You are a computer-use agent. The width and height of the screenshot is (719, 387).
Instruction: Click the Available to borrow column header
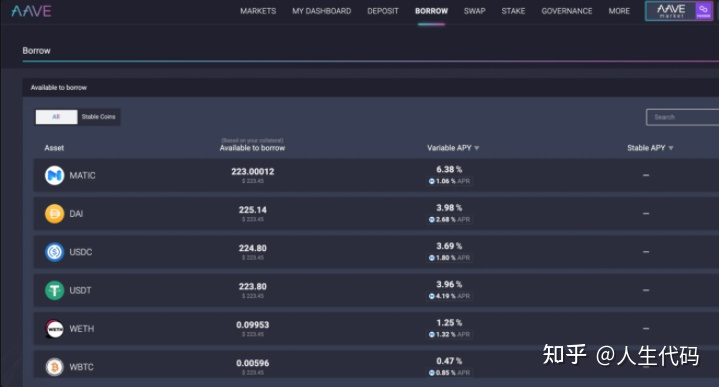tap(252, 148)
